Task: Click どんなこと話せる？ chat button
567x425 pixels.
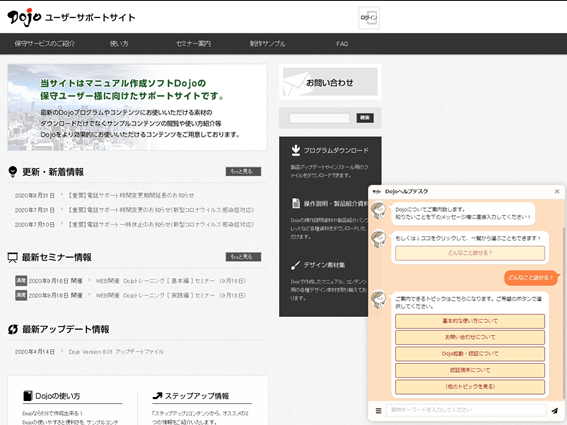Action: [470, 253]
